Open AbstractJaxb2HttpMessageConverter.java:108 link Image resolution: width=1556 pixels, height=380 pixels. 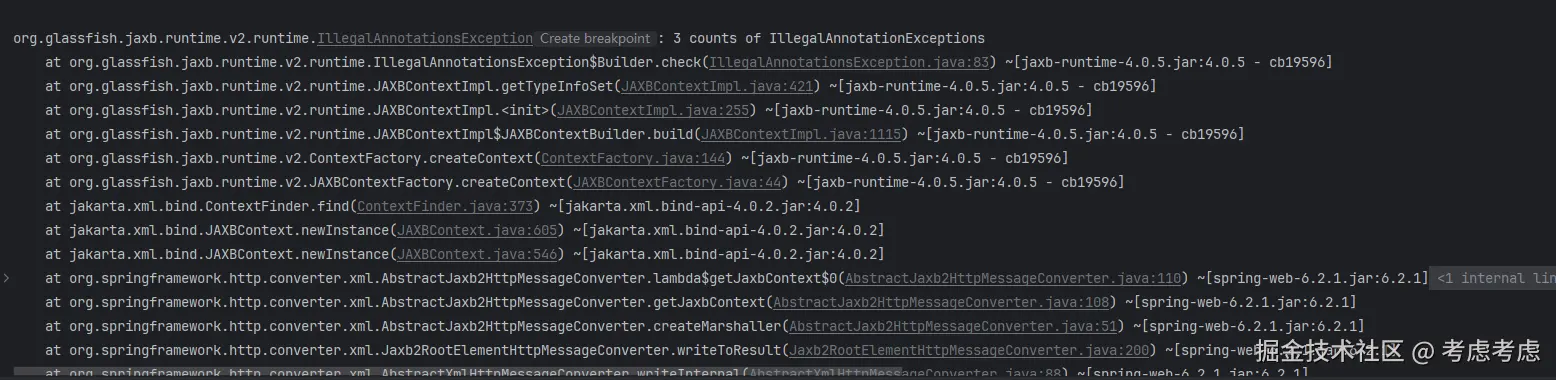pos(941,303)
